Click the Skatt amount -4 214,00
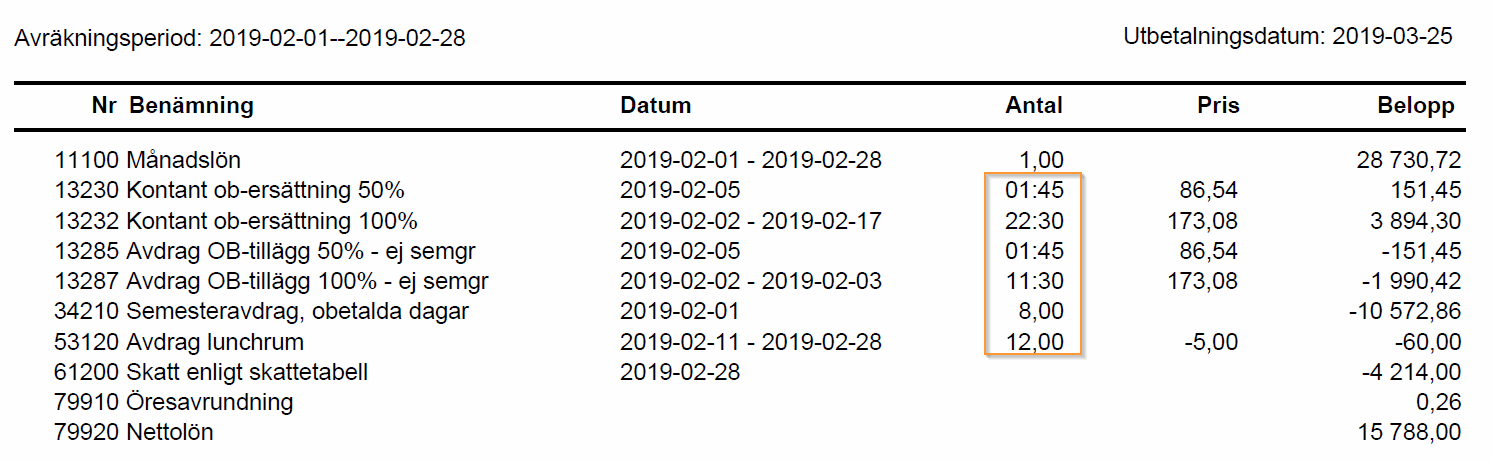Image resolution: width=1492 pixels, height=461 pixels. pyautogui.click(x=1411, y=372)
